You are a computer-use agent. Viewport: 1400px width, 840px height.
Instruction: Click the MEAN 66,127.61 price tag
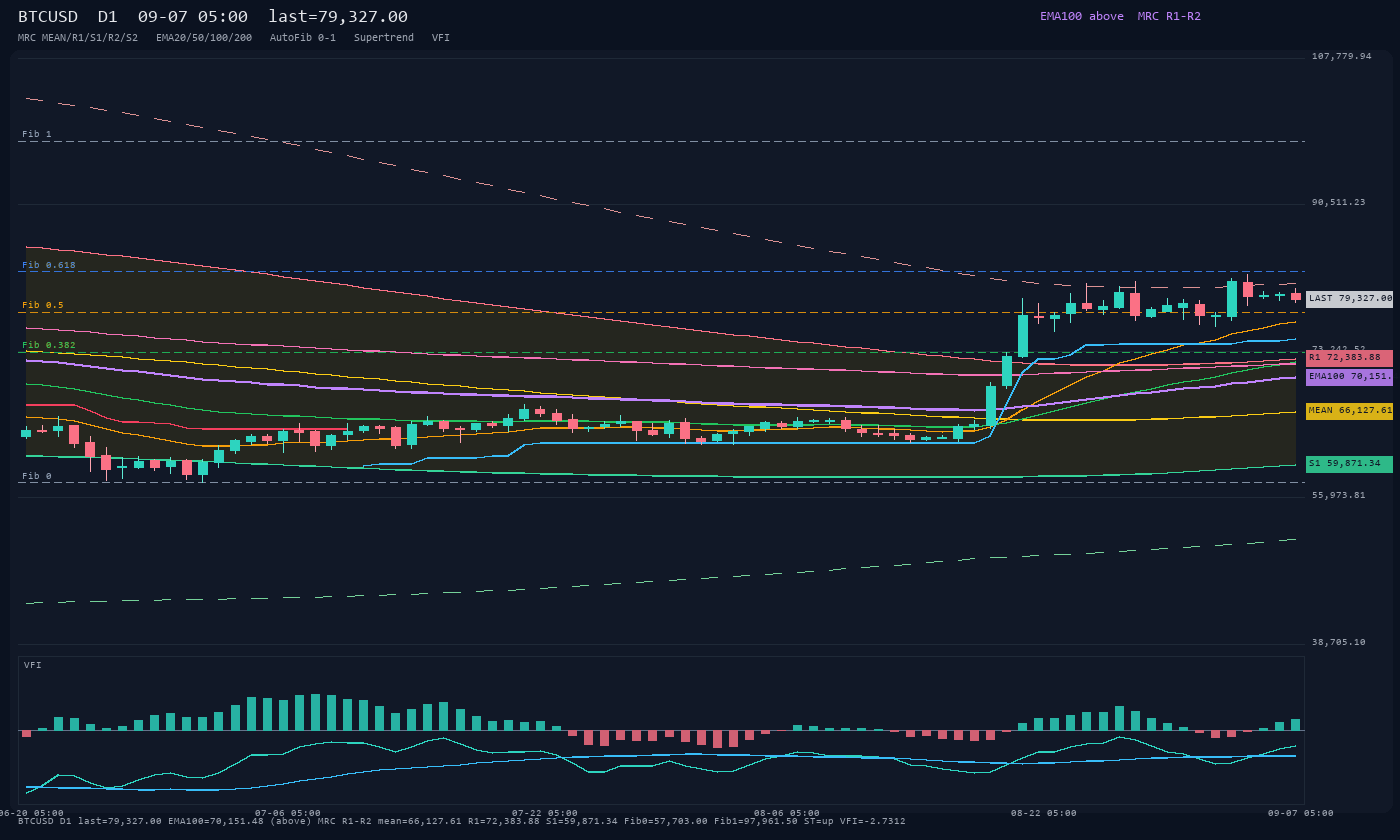click(1349, 410)
